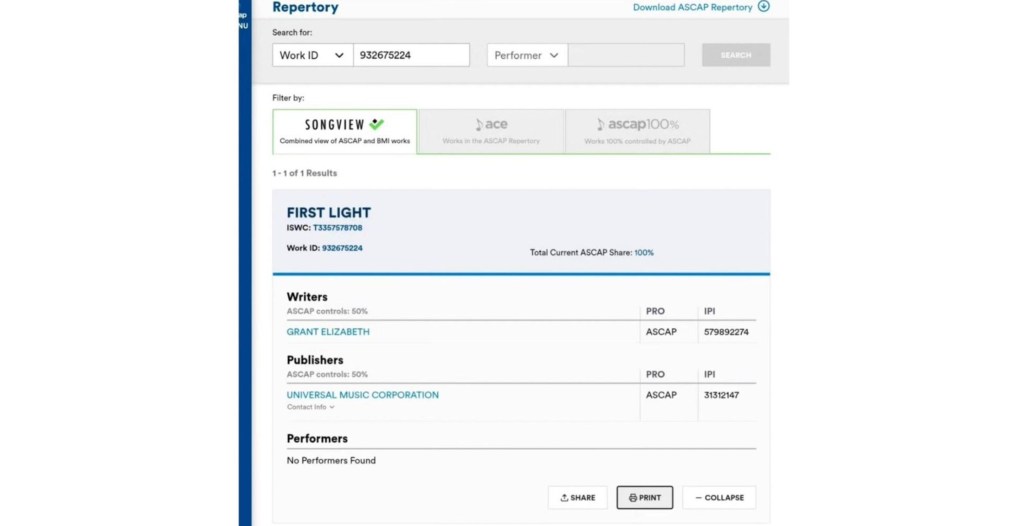Switch to the ascap100% filter tab

(637, 132)
